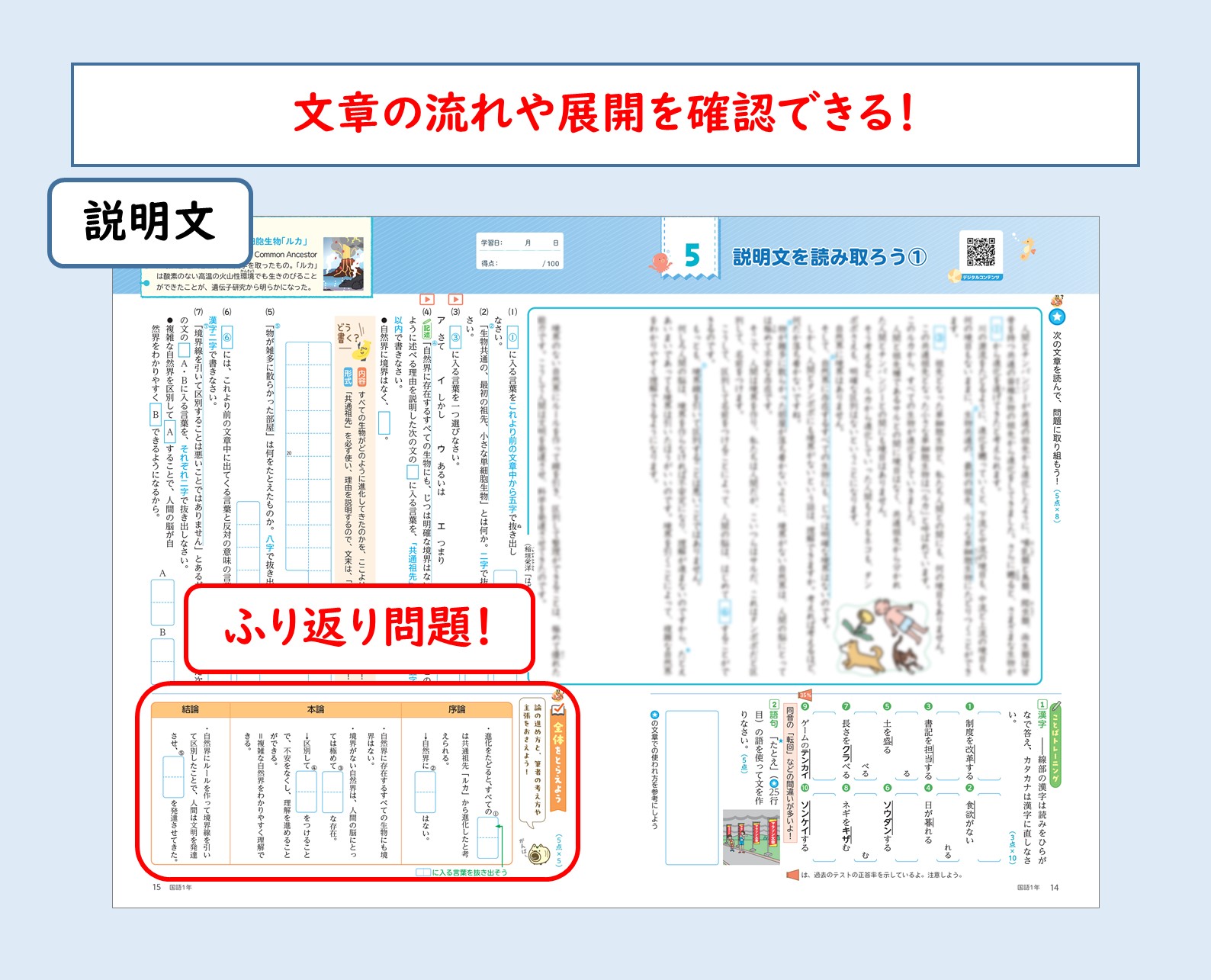
Task: Click the kanji item ソウダンする
Action: (887, 826)
